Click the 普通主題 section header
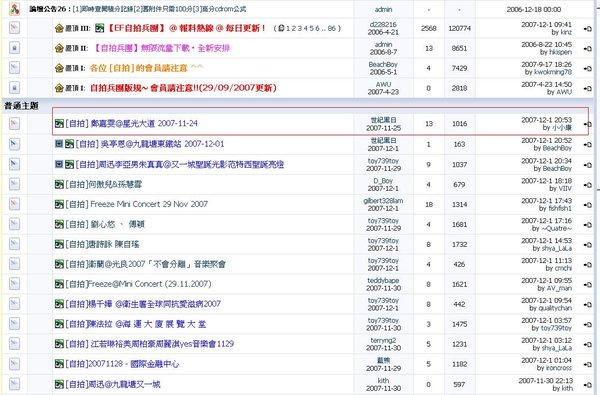Image resolution: width=600 pixels, height=395 pixels. (x=21, y=106)
